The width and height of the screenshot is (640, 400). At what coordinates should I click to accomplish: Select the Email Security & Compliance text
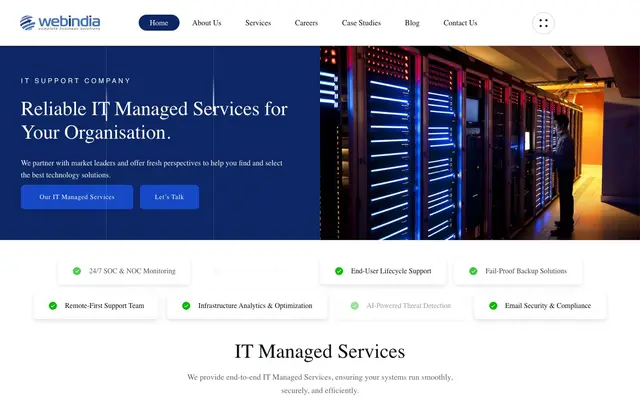(548, 306)
